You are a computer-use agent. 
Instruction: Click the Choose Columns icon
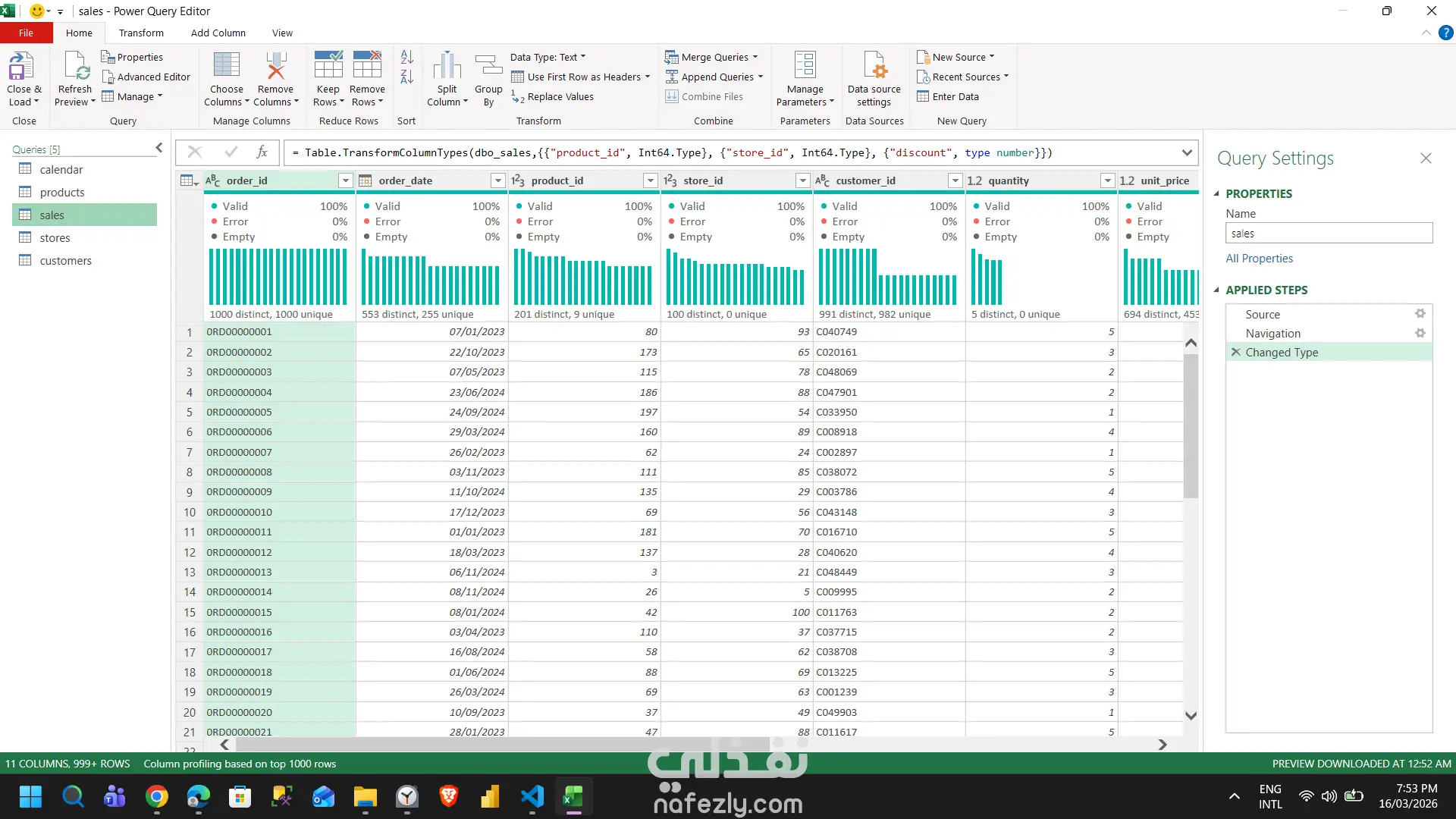pyautogui.click(x=226, y=65)
